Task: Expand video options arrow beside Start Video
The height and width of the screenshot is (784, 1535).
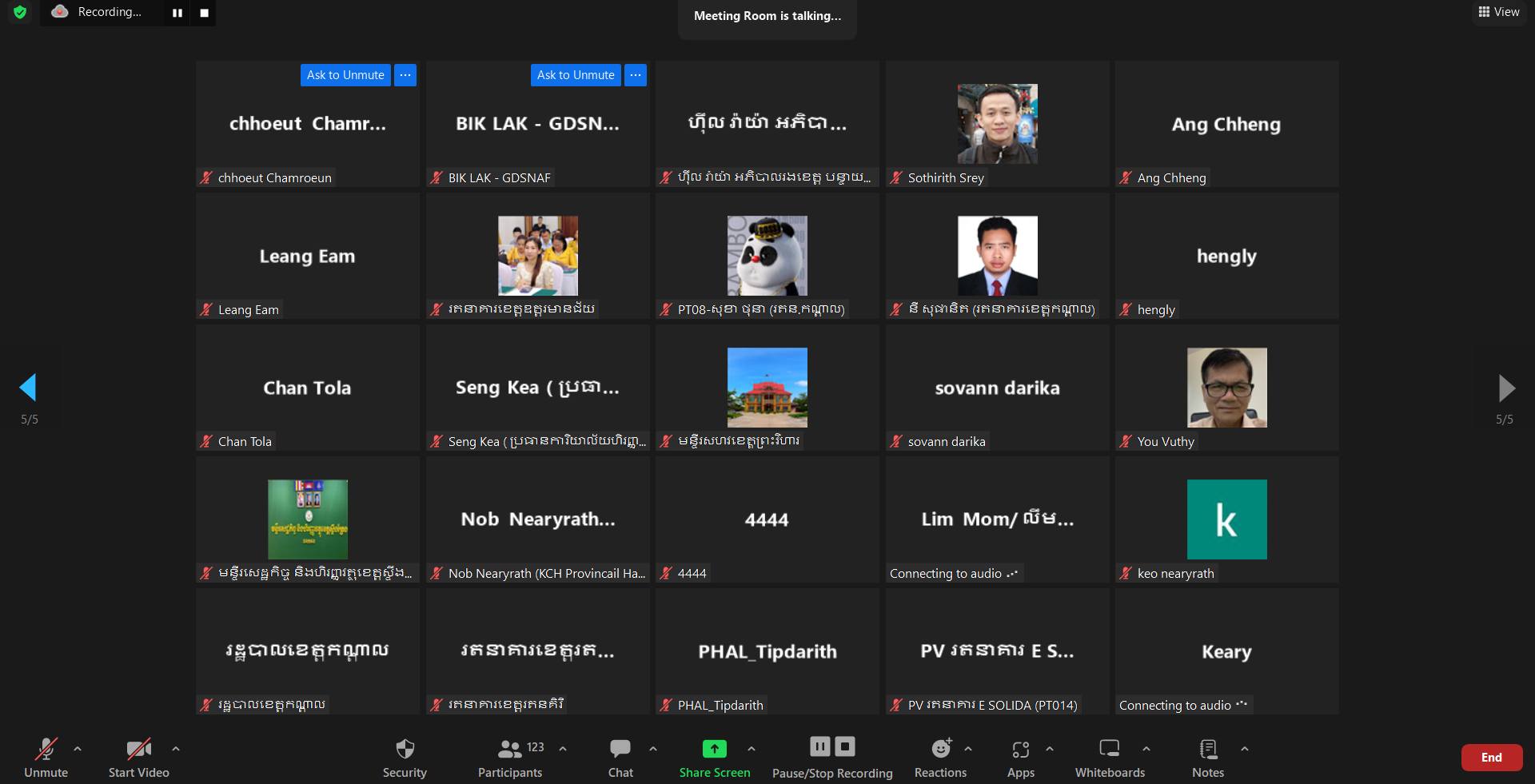Action: click(176, 749)
